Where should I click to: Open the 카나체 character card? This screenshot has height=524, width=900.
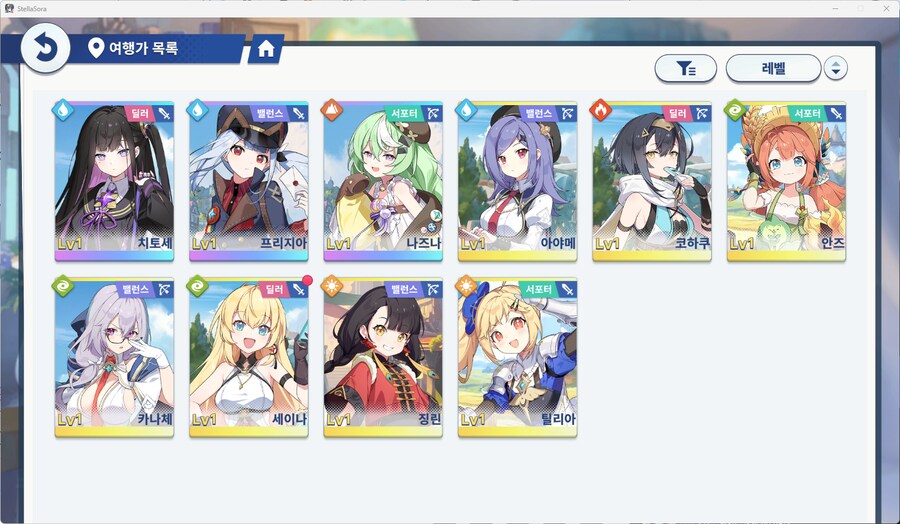(114, 358)
